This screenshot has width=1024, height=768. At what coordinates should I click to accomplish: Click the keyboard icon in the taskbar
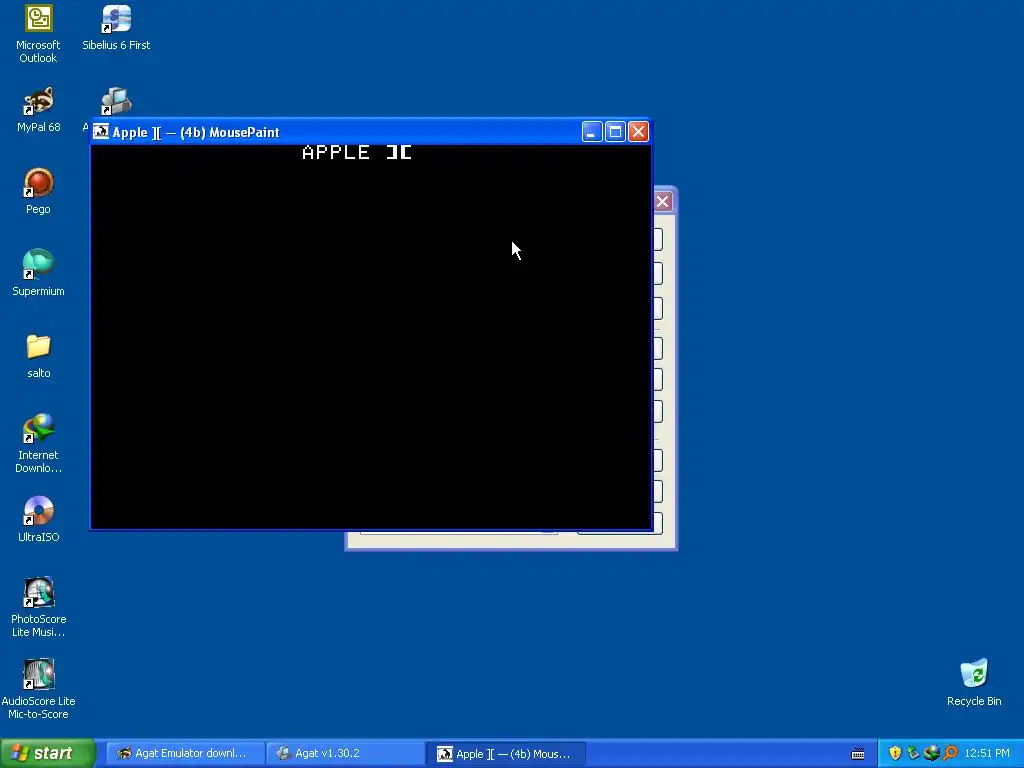[858, 754]
